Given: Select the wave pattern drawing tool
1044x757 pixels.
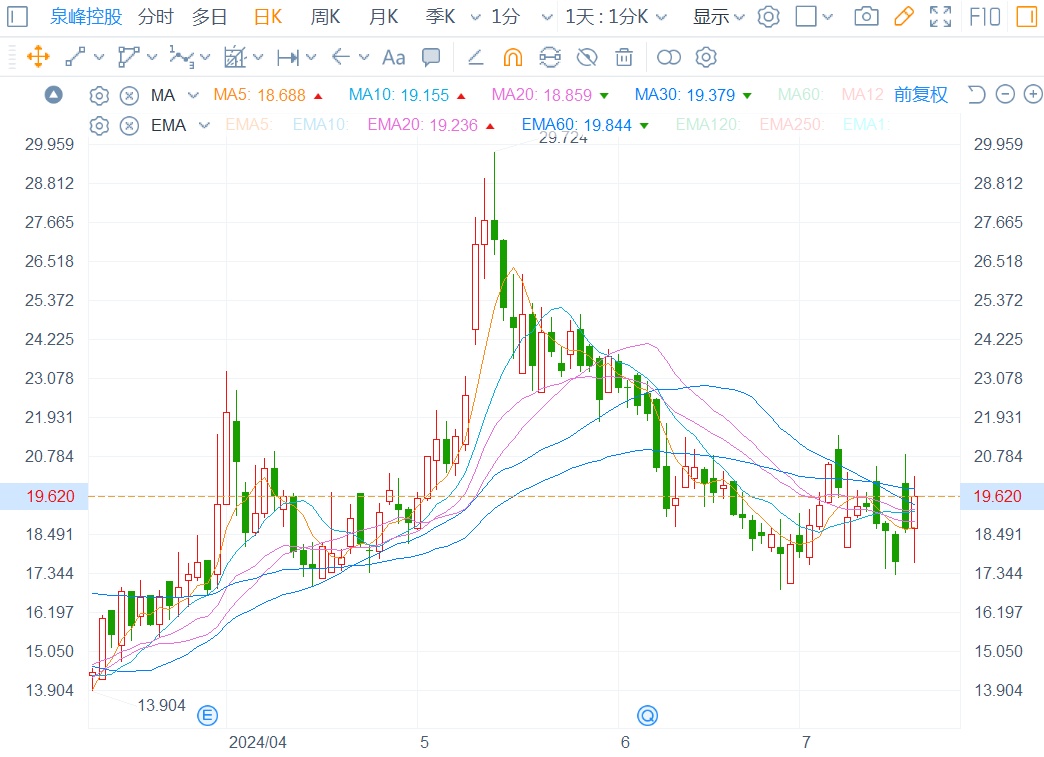Looking at the screenshot, I should [x=182, y=57].
